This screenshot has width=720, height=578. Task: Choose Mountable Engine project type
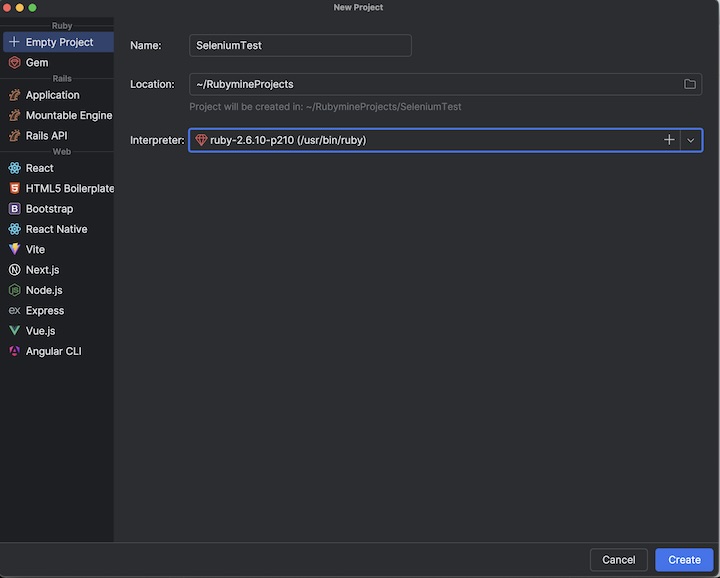(x=68, y=115)
